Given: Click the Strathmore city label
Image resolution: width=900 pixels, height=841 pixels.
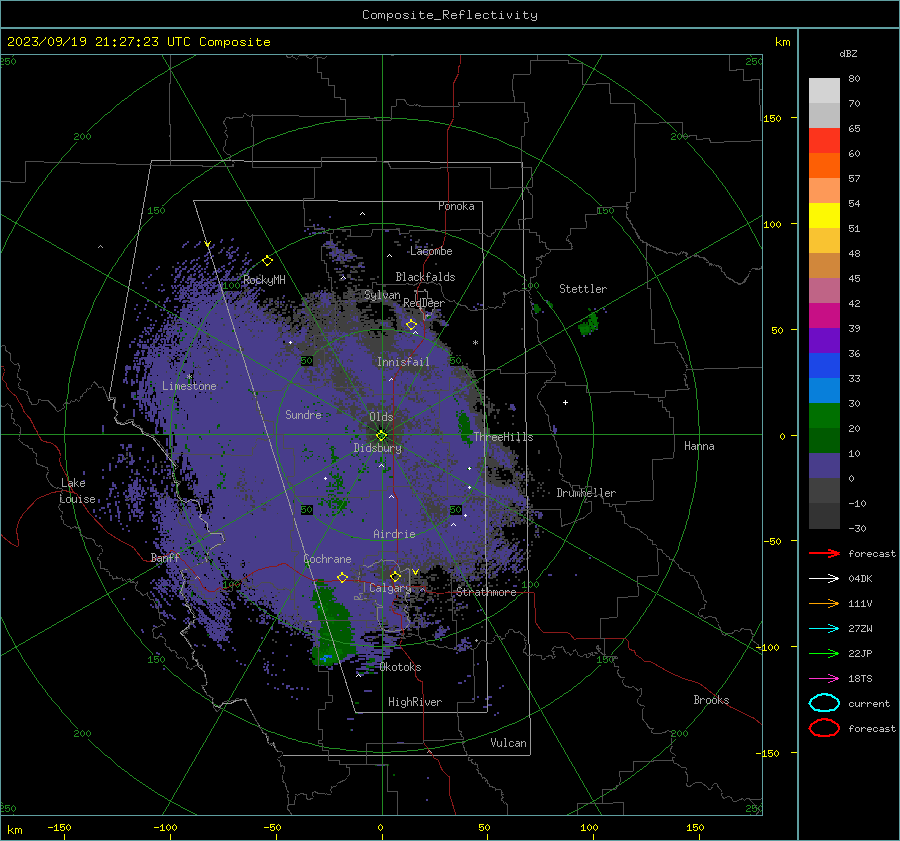Looking at the screenshot, I should [486, 592].
